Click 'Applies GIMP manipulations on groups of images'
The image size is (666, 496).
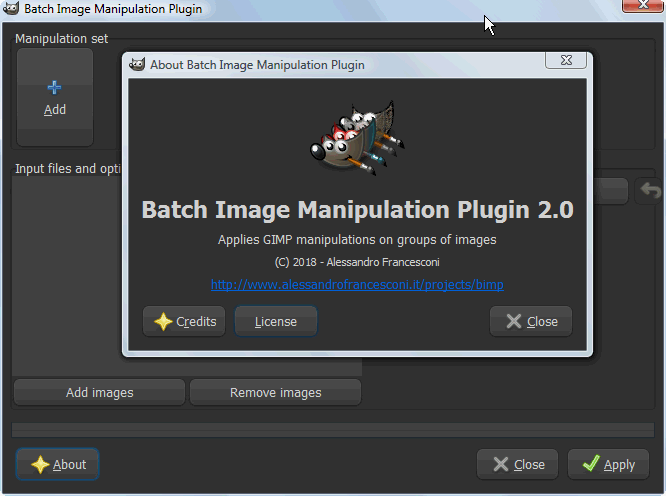(357, 240)
